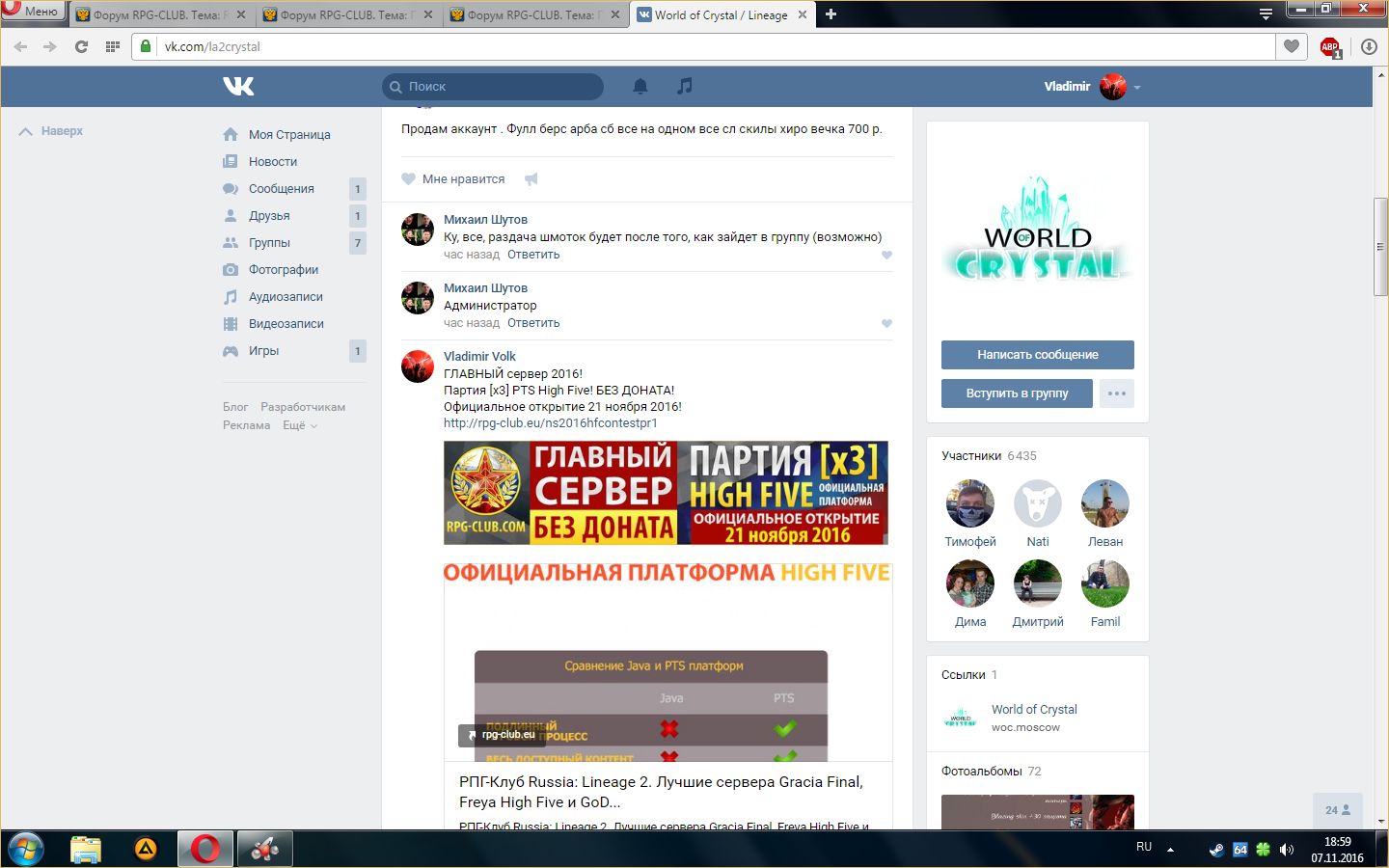Click Мне нравится under the post

click(x=453, y=178)
